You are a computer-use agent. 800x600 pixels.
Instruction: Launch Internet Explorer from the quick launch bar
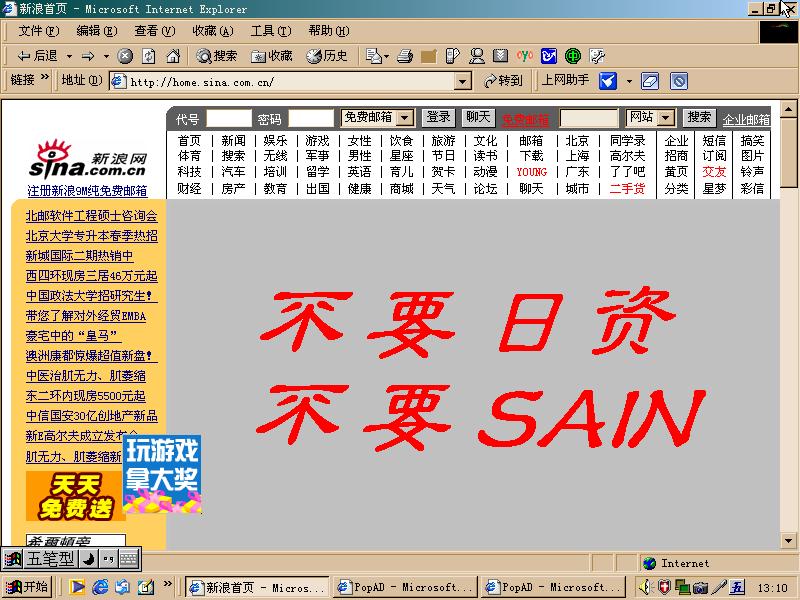click(100, 587)
